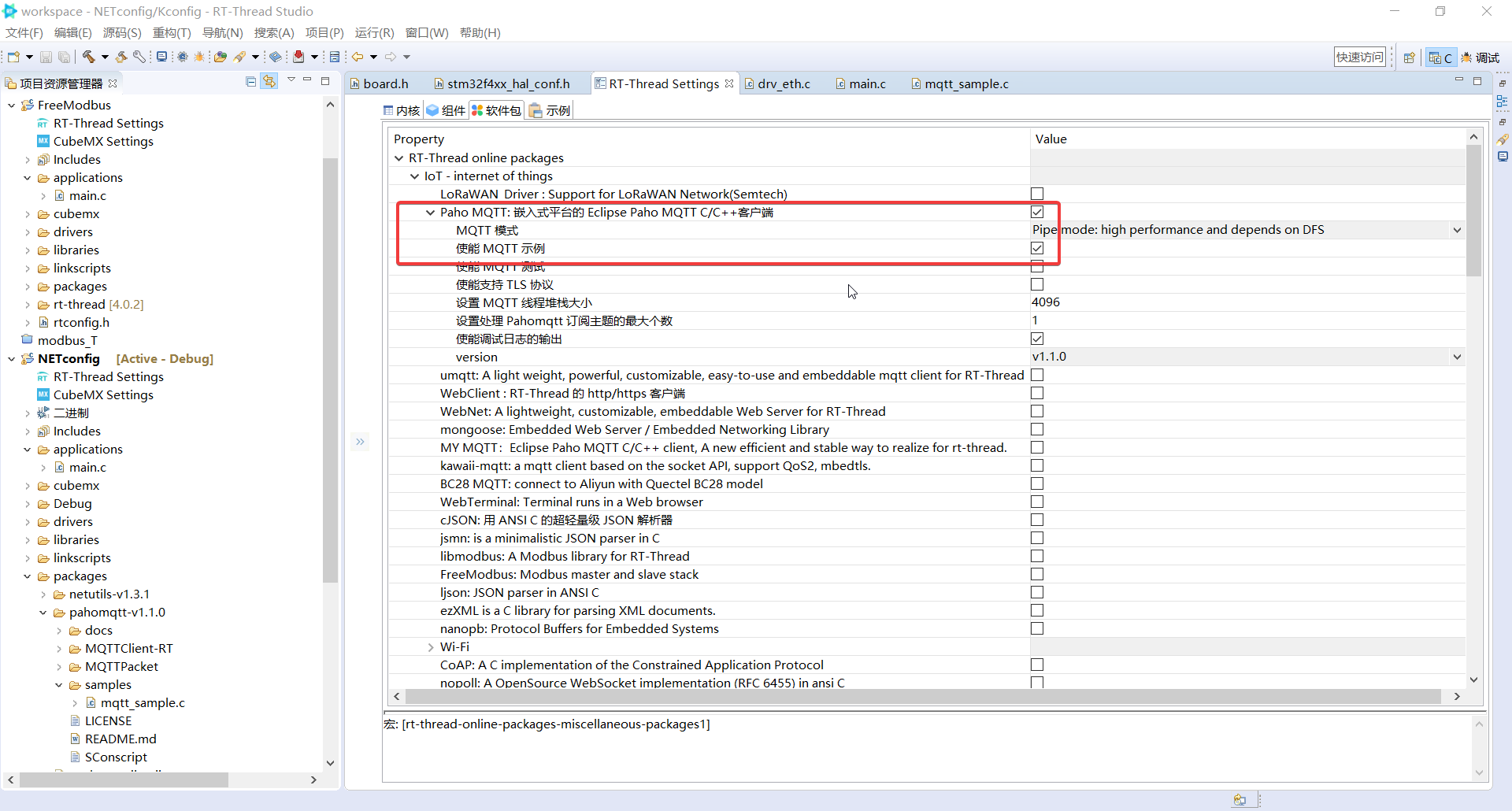Uncheck 使能 MQTT 示例 checkbox
The image size is (1512, 811).
pyautogui.click(x=1037, y=248)
